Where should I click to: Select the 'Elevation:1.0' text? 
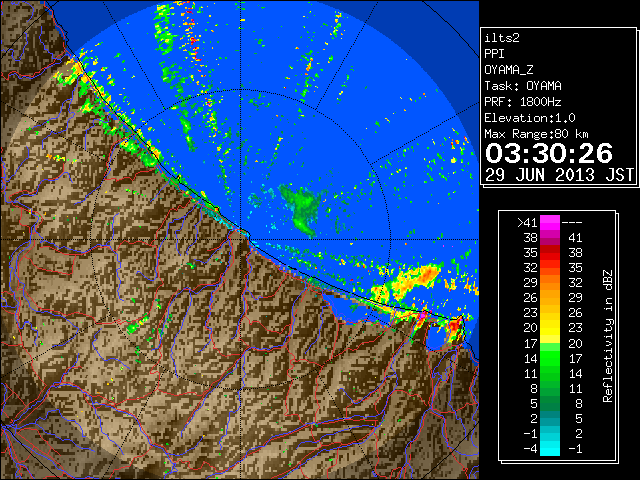tap(530, 118)
